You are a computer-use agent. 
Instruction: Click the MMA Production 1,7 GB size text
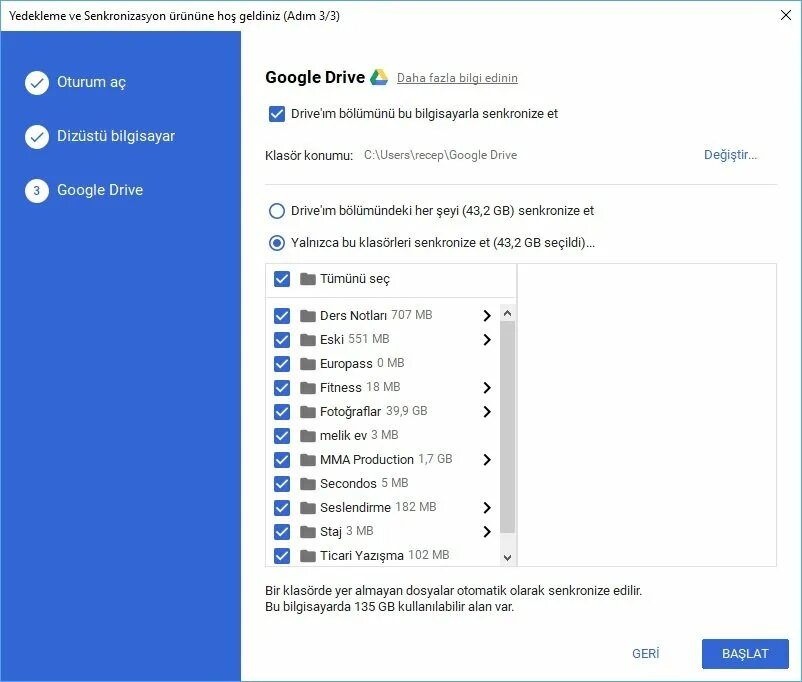pos(435,459)
